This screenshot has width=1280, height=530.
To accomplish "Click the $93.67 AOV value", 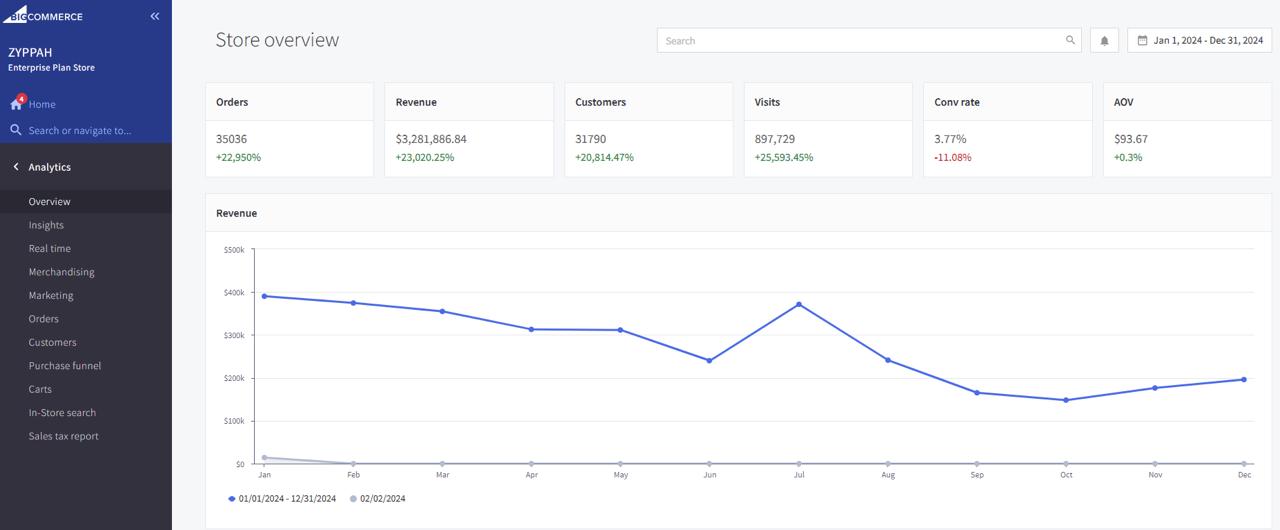I will coord(1131,139).
